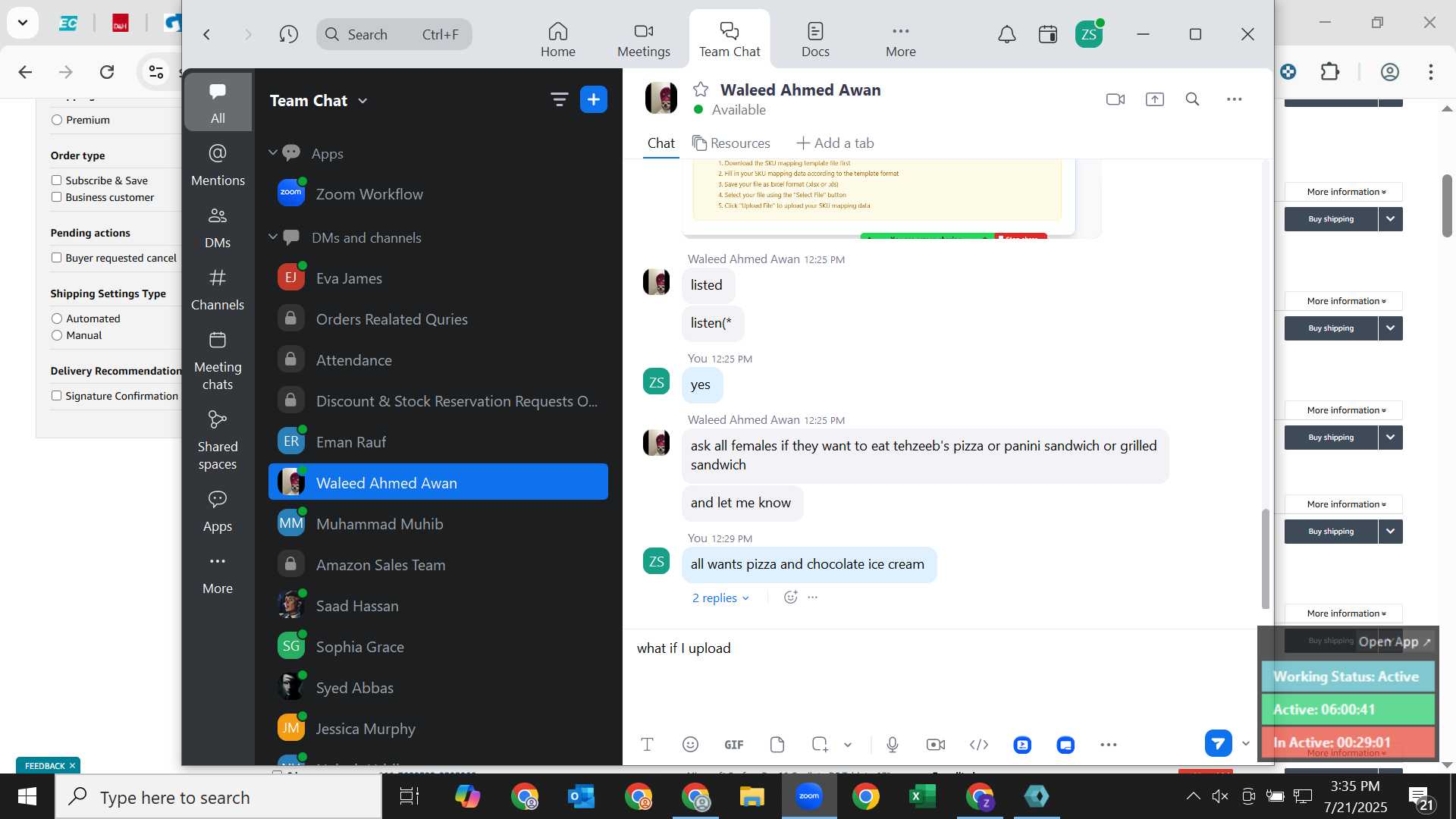Open the chat filter icon in Team Chat
This screenshot has height=819, width=1456.
(559, 99)
